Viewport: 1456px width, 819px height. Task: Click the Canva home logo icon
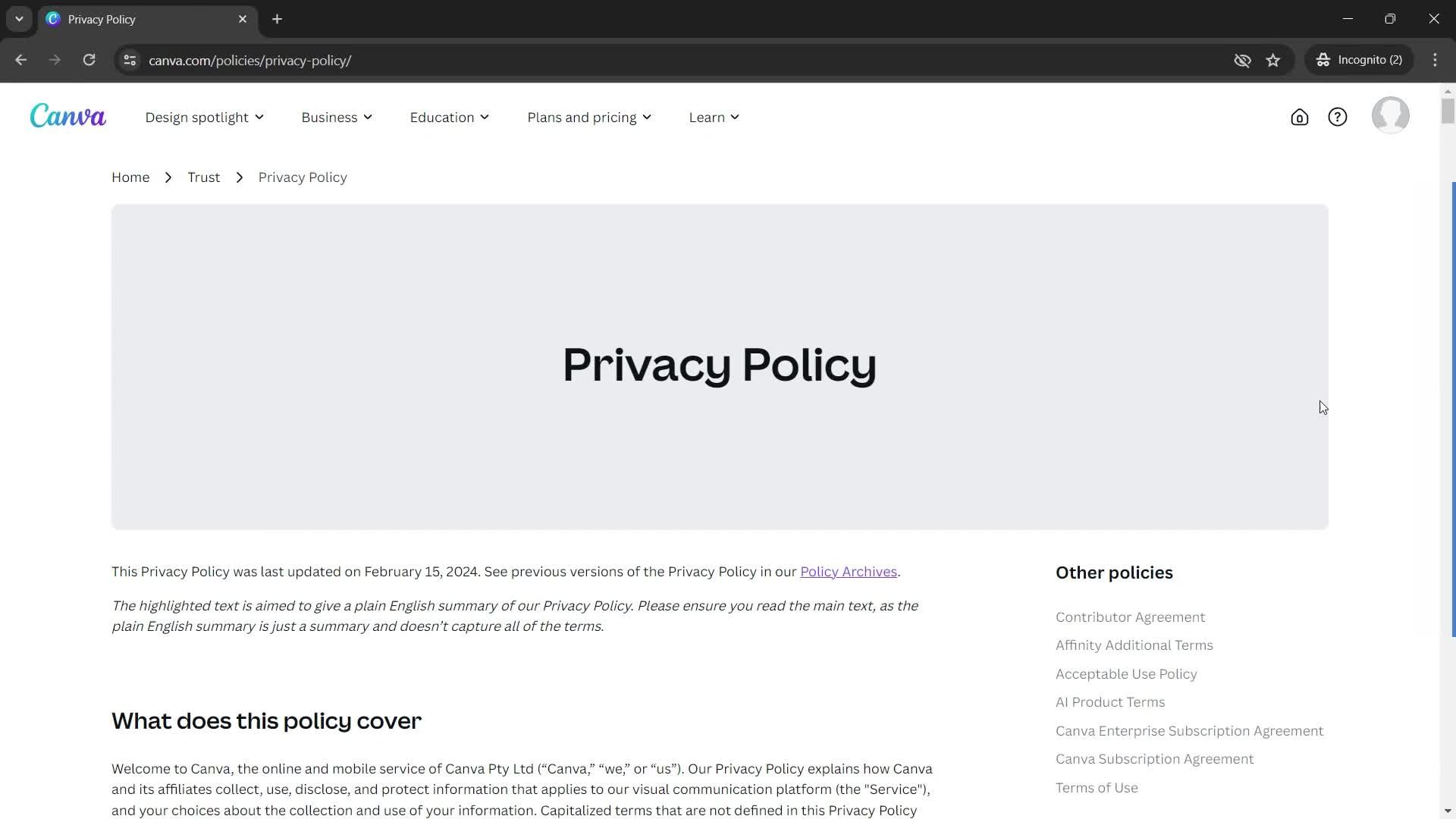point(67,116)
